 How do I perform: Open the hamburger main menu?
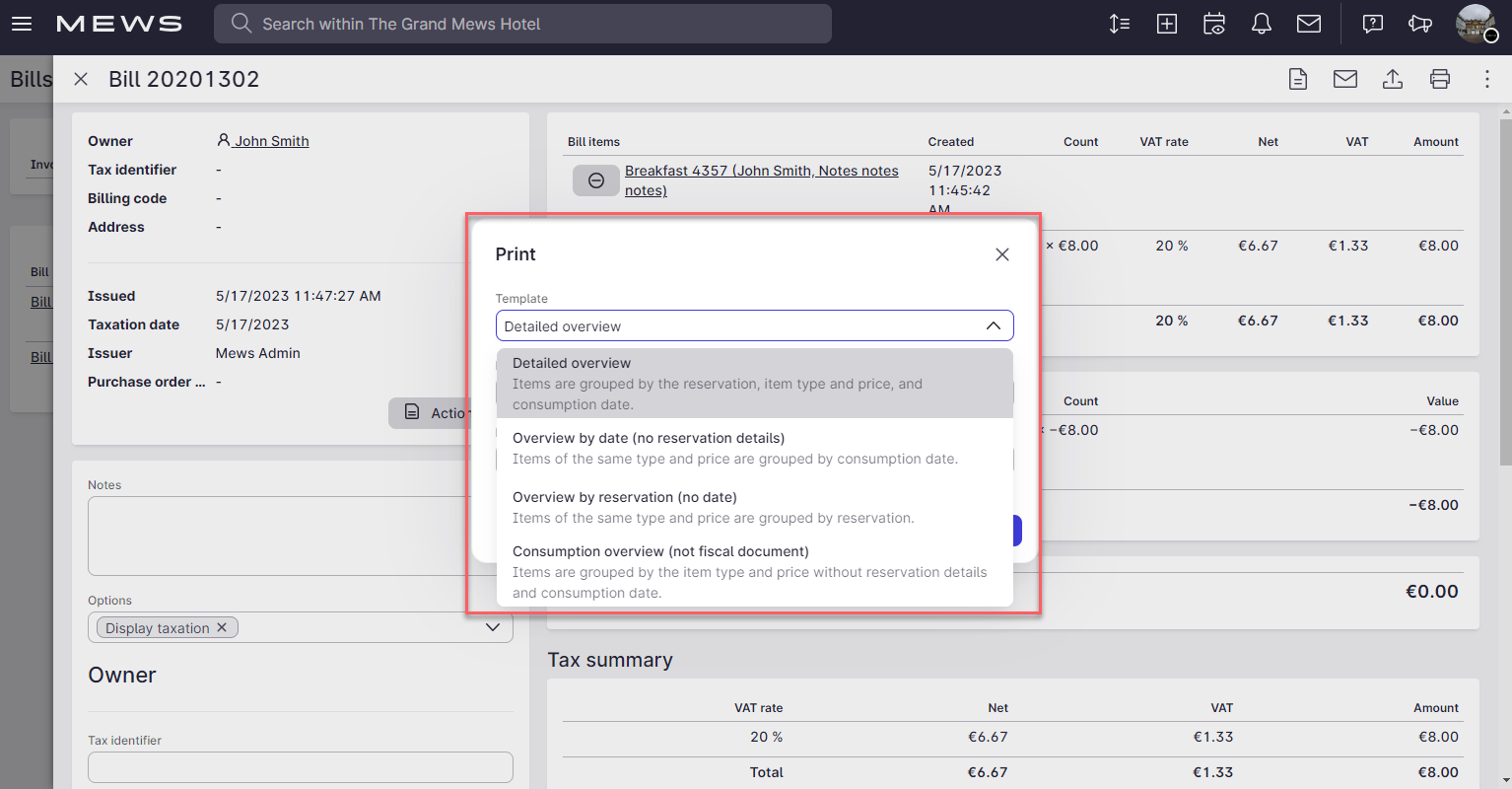pyautogui.click(x=22, y=24)
